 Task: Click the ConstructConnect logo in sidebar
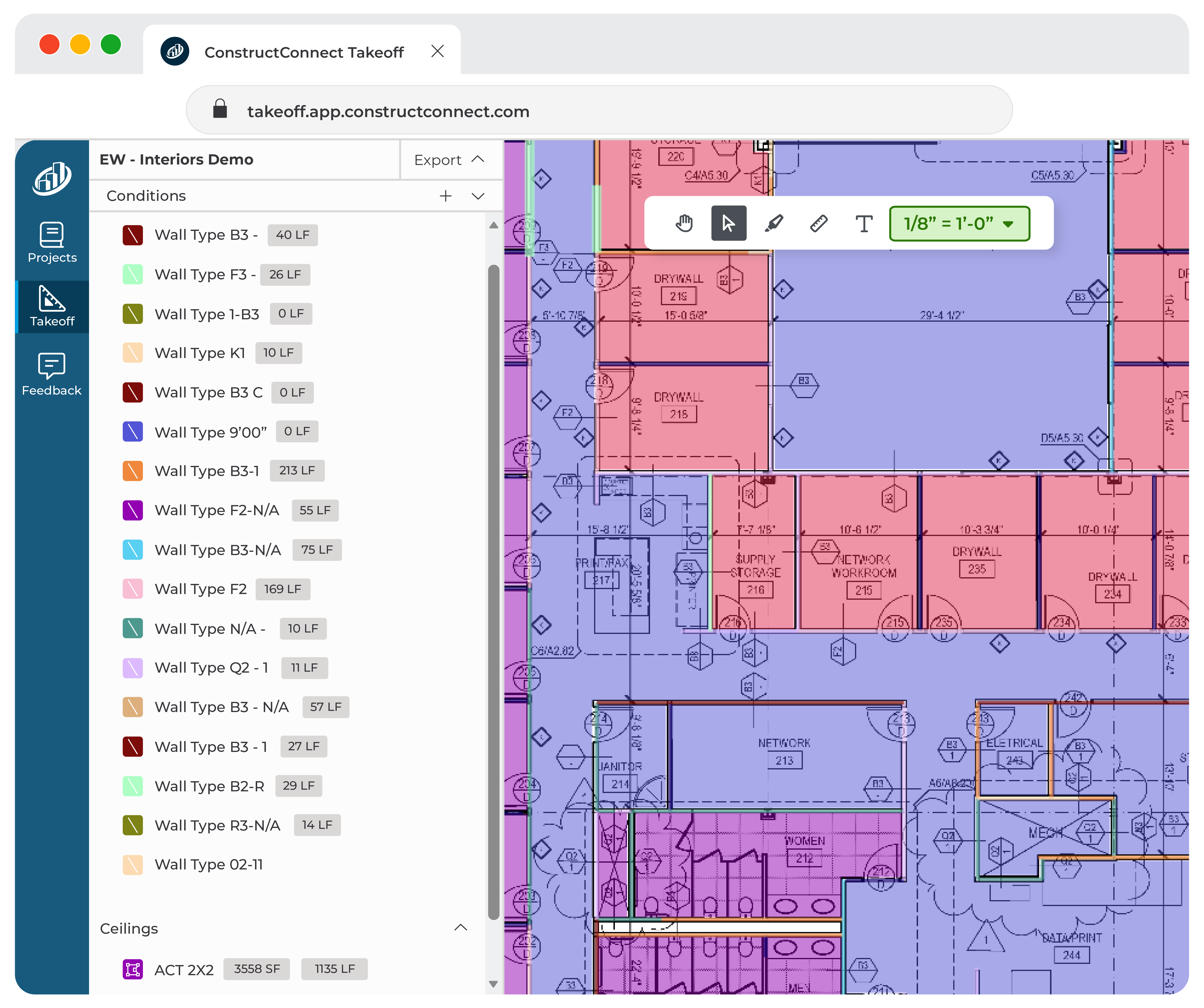pyautogui.click(x=52, y=179)
